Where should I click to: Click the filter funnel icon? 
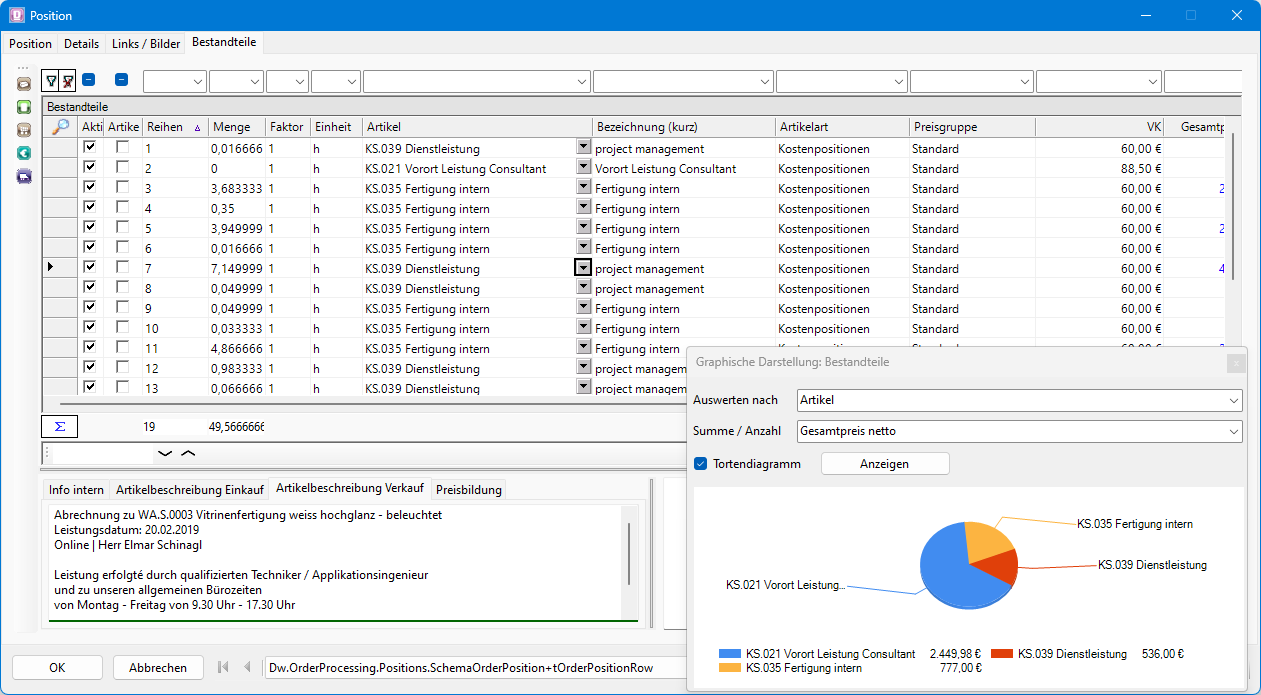pos(51,81)
